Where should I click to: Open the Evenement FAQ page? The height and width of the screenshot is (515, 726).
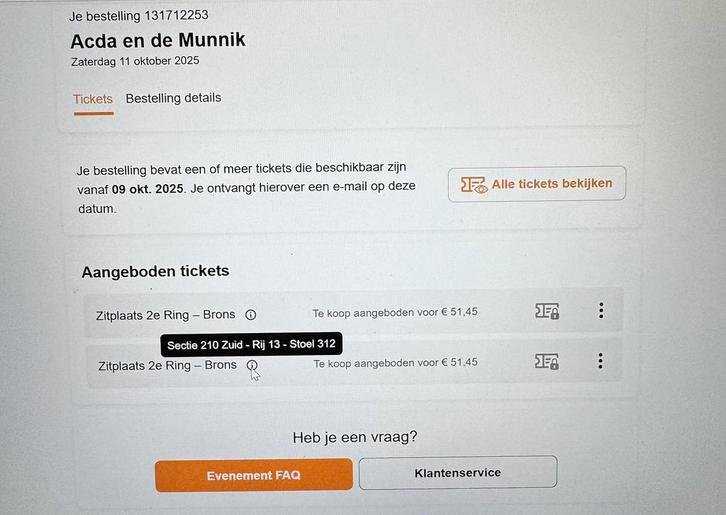click(253, 476)
